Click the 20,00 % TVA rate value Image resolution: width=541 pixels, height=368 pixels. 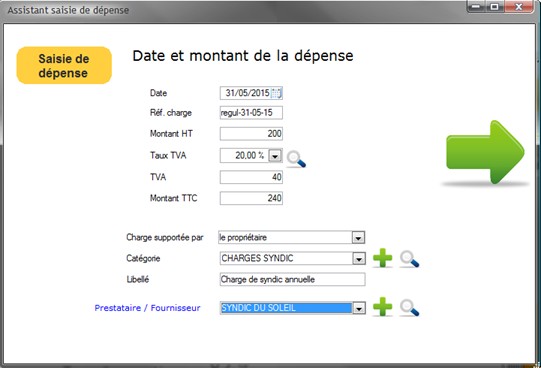click(249, 156)
